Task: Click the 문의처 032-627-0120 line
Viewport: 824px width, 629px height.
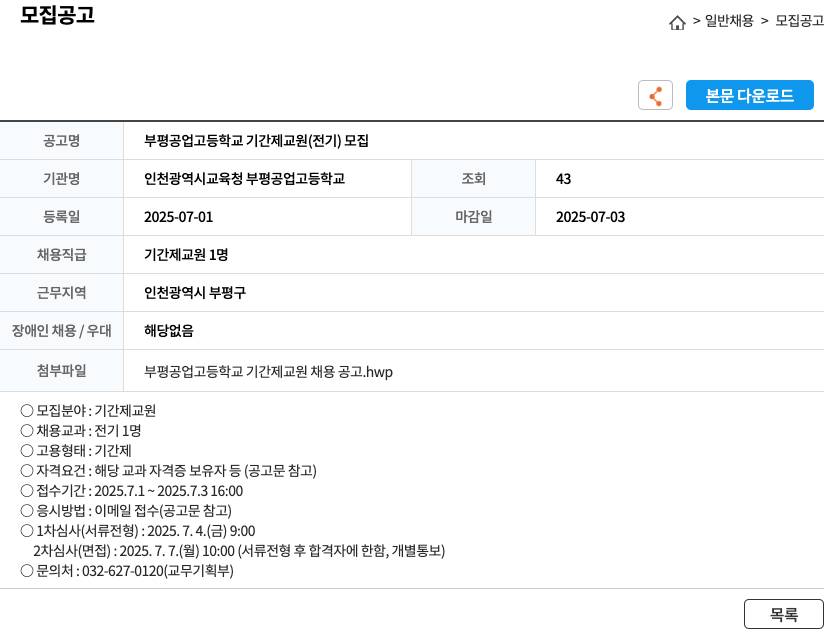Action: click(x=127, y=571)
